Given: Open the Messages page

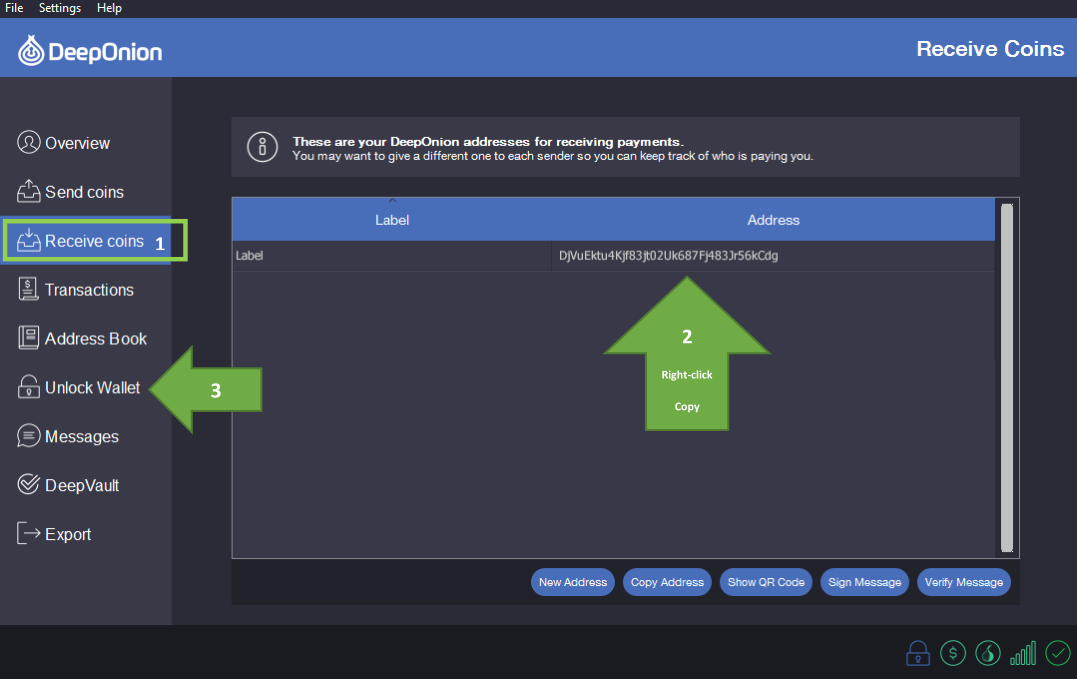Looking at the screenshot, I should tap(81, 437).
